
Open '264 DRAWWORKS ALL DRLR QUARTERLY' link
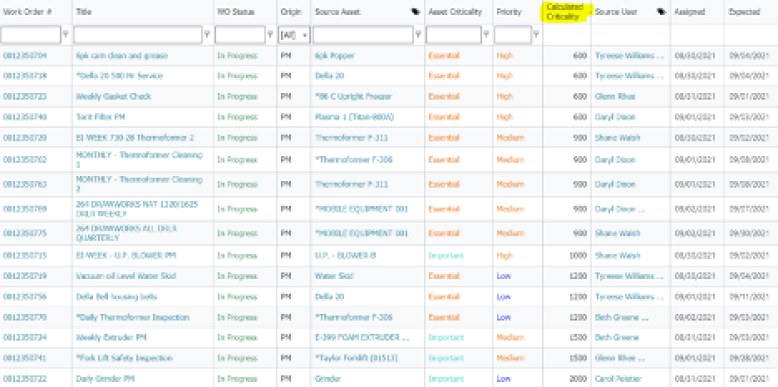coord(126,233)
